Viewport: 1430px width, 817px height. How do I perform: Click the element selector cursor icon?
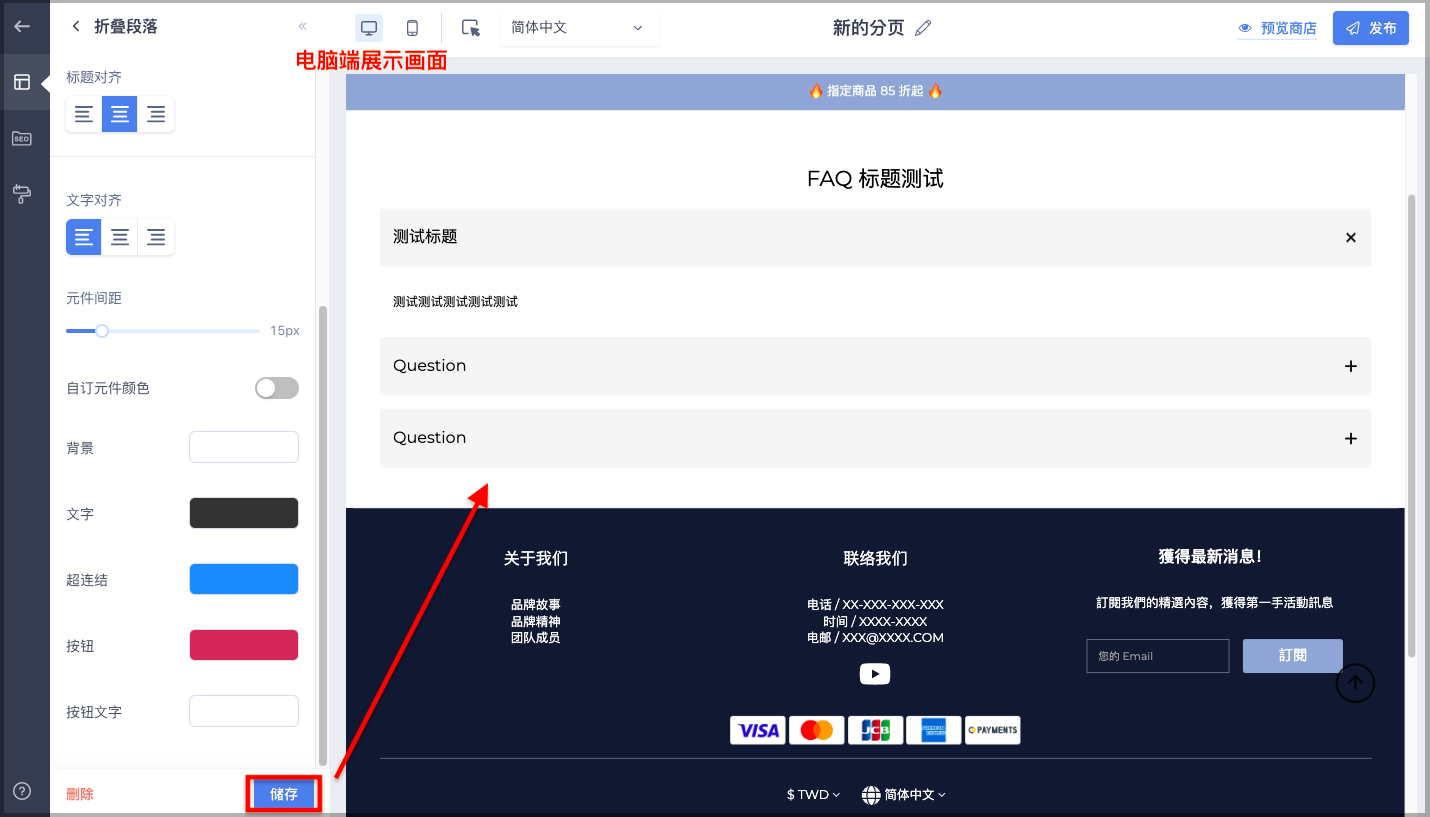(x=470, y=28)
